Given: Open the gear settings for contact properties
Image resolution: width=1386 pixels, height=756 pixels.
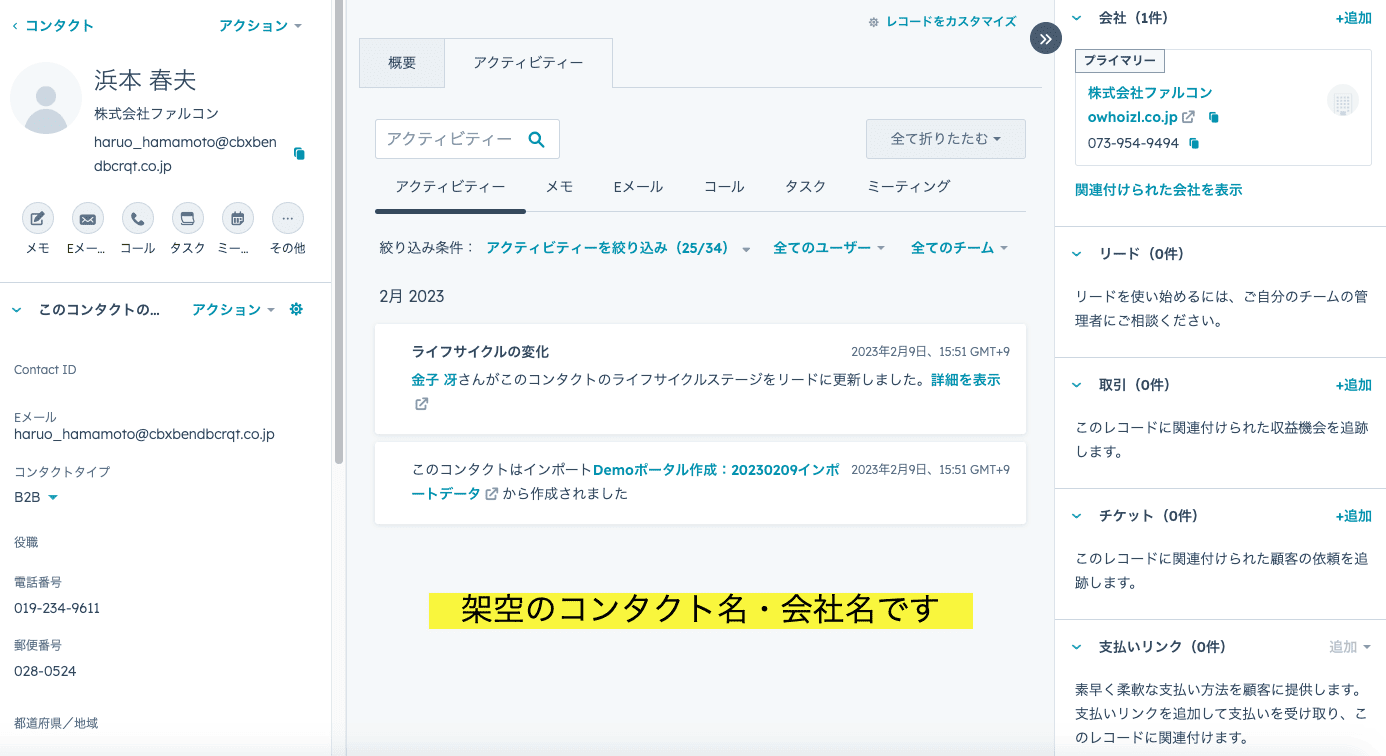Looking at the screenshot, I should click(296, 310).
